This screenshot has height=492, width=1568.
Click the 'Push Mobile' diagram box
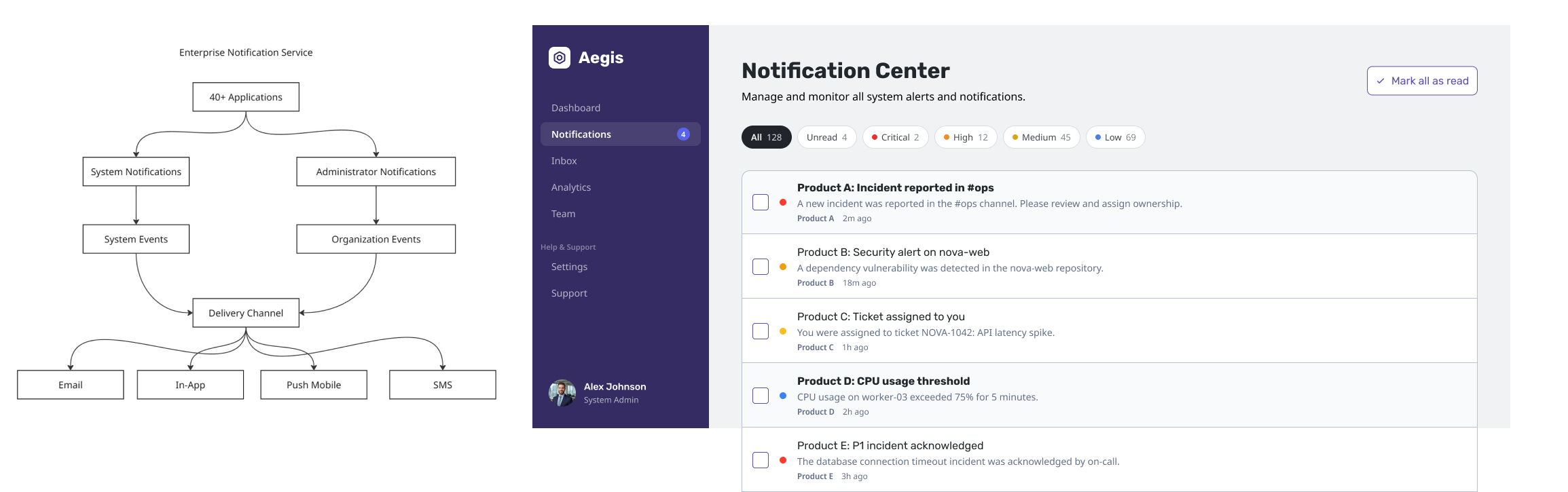pos(314,385)
